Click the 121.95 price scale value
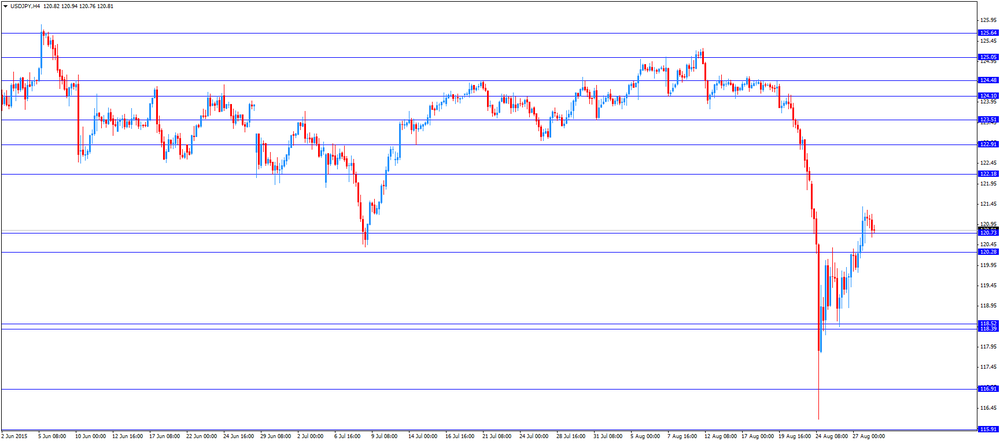1000x441 pixels. pos(988,183)
